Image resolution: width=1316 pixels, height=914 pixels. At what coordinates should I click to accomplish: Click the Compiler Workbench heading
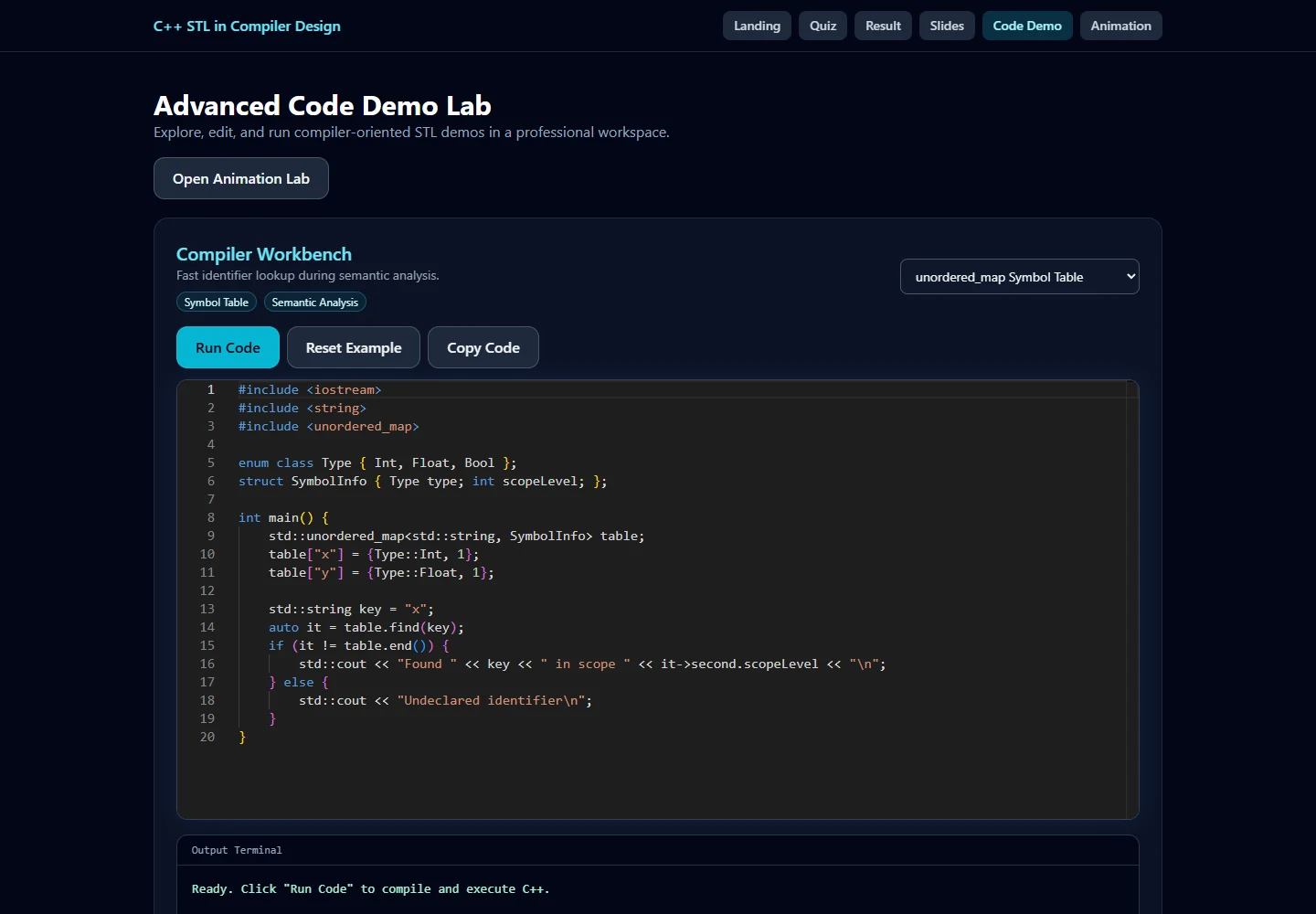264,254
